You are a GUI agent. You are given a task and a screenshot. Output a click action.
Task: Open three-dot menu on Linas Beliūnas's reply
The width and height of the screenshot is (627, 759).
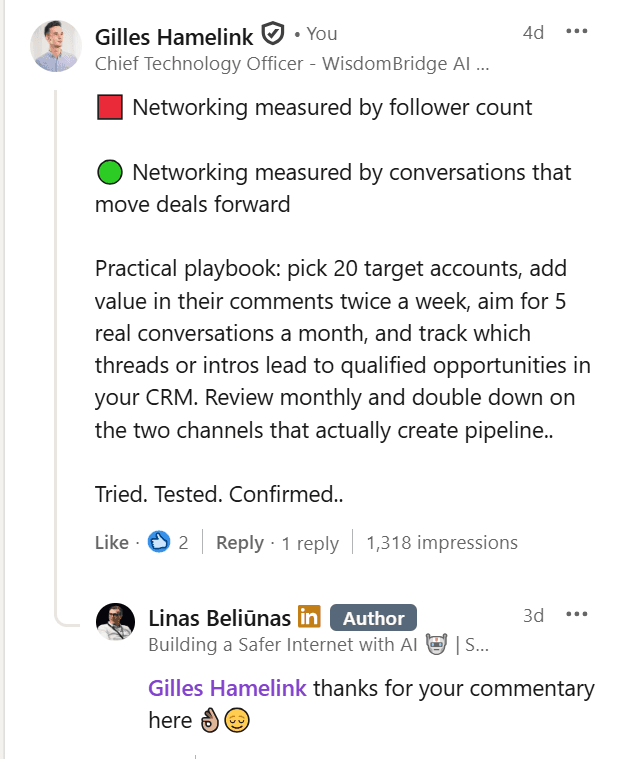click(x=577, y=614)
